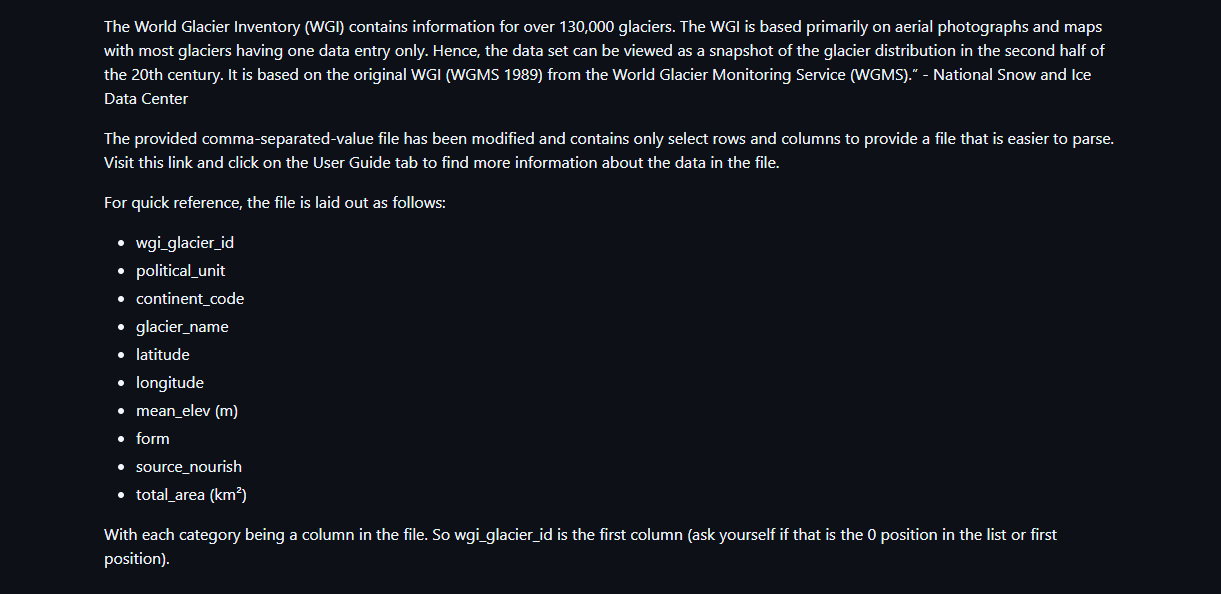Click the continent_code list item
The width and height of the screenshot is (1221, 594).
coord(190,299)
